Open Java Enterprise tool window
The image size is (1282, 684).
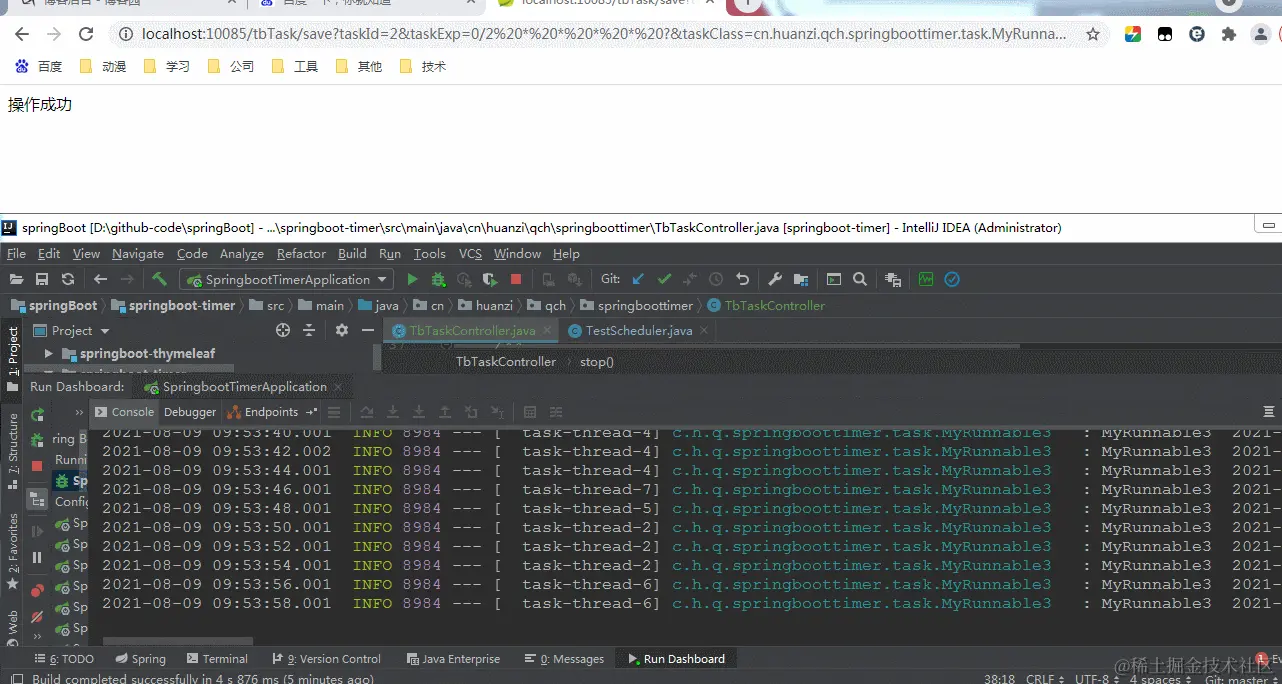453,659
